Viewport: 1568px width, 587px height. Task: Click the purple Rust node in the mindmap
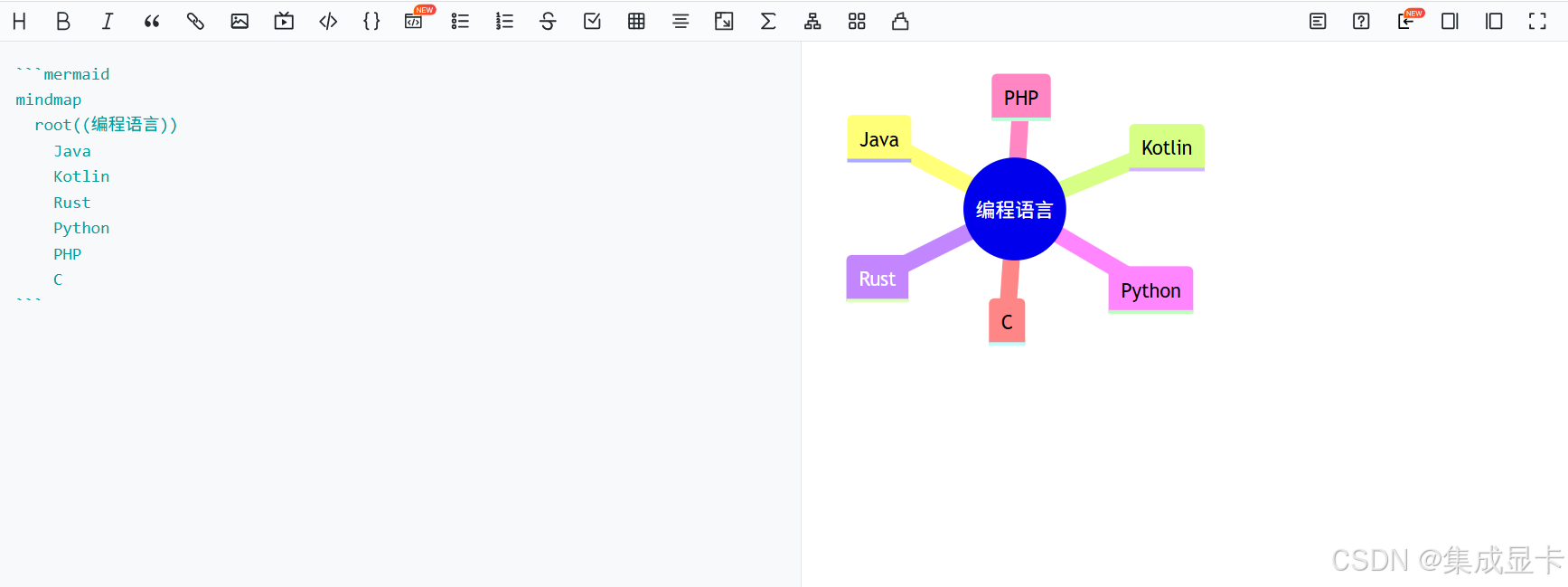(878, 279)
